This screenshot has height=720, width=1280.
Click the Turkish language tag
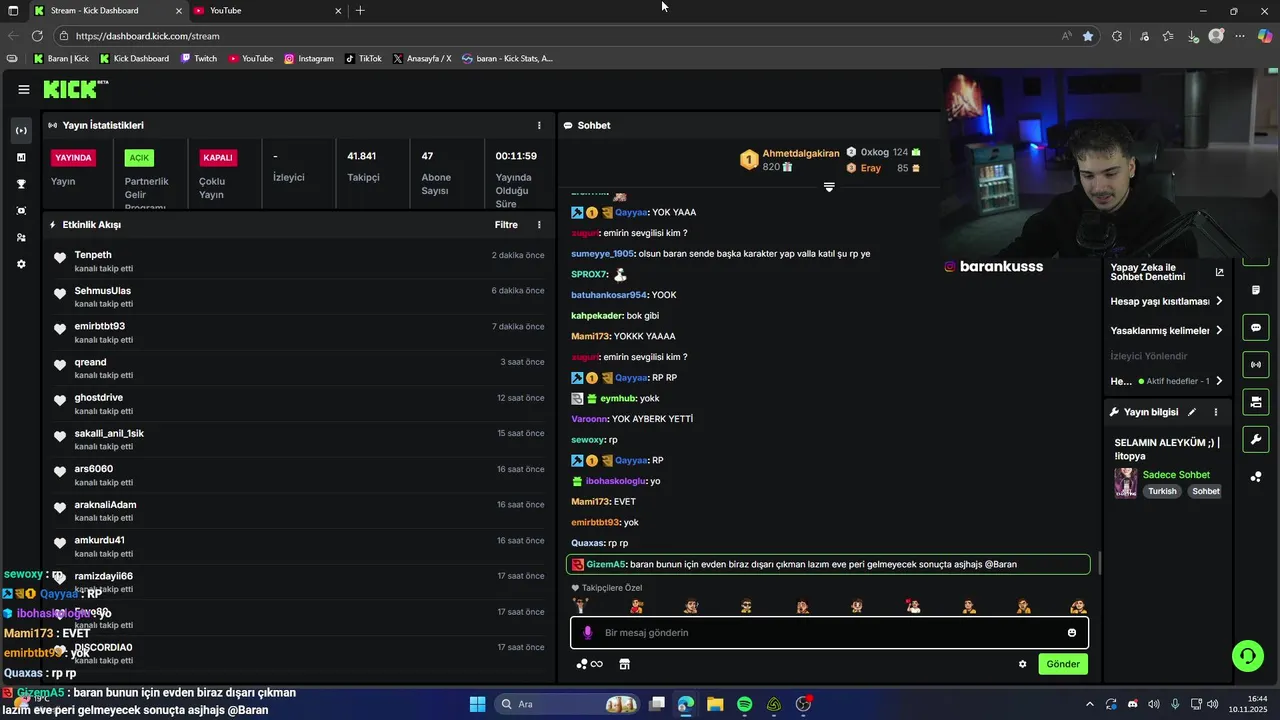pyautogui.click(x=1162, y=491)
